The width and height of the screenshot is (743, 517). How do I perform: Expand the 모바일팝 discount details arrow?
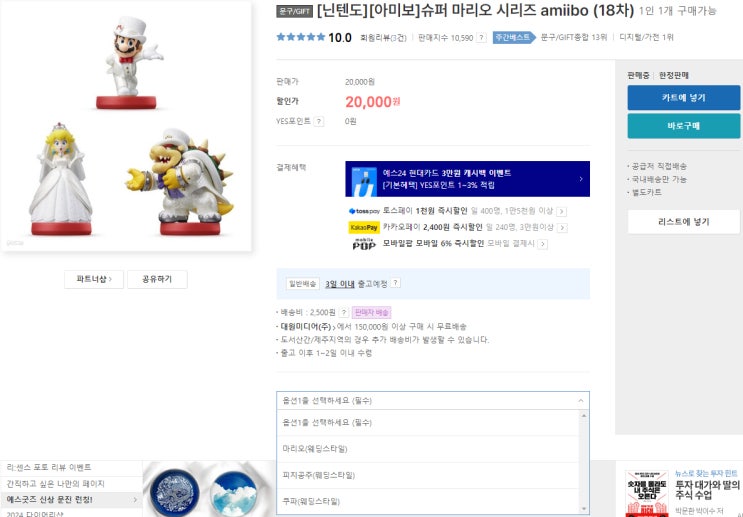(x=543, y=244)
